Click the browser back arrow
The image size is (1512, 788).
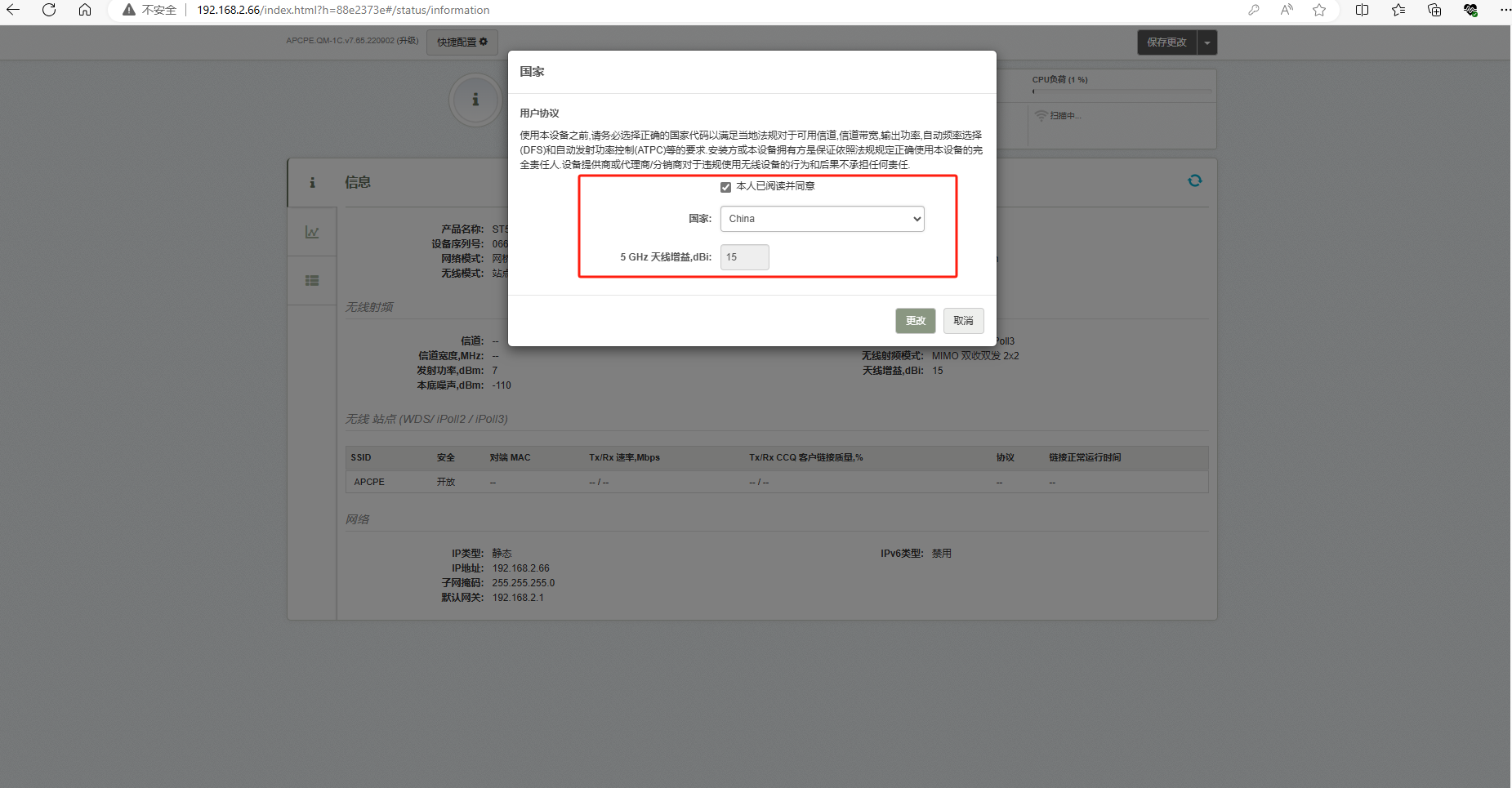click(x=13, y=10)
